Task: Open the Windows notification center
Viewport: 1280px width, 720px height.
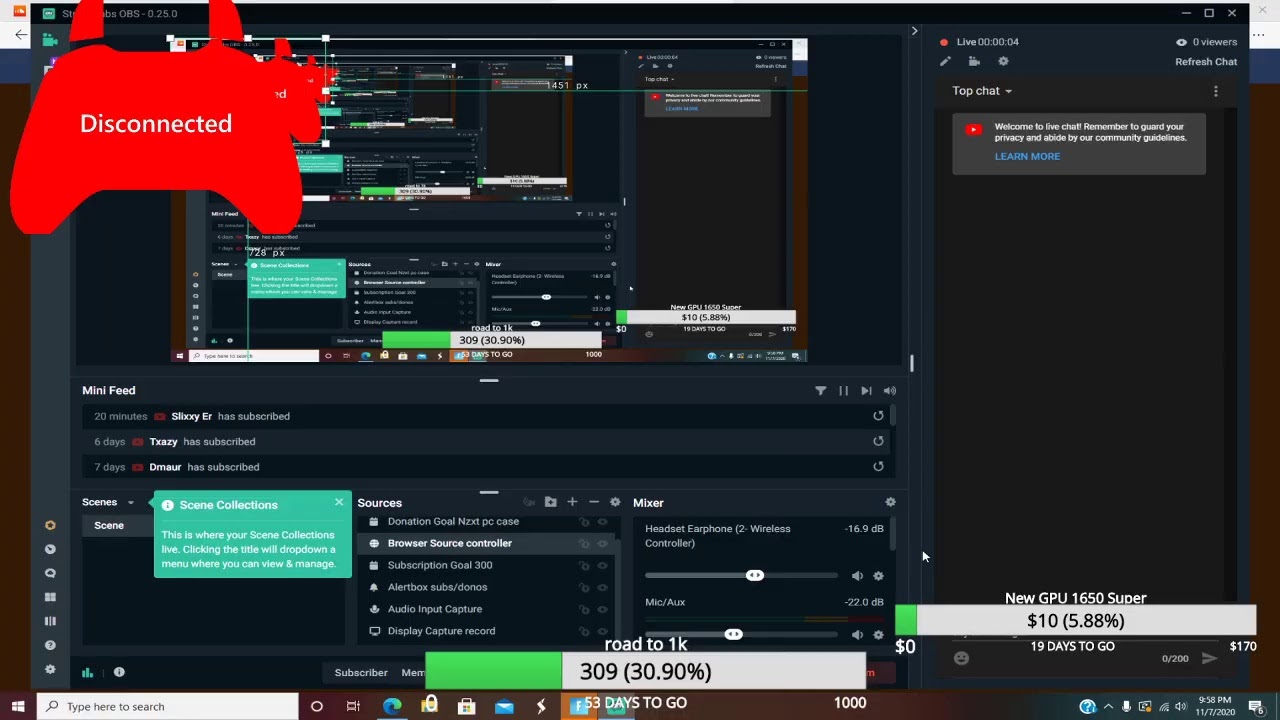Action: [1256, 707]
